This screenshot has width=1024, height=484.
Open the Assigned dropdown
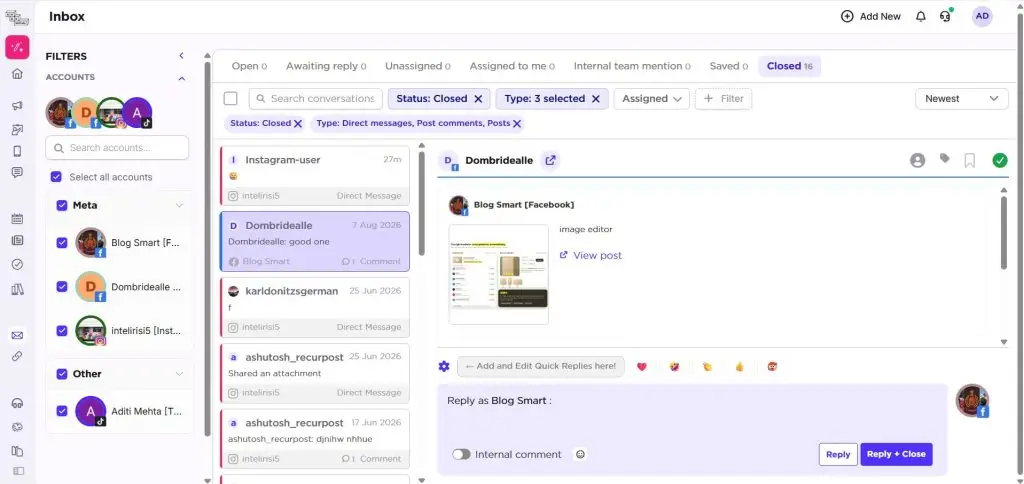(651, 99)
